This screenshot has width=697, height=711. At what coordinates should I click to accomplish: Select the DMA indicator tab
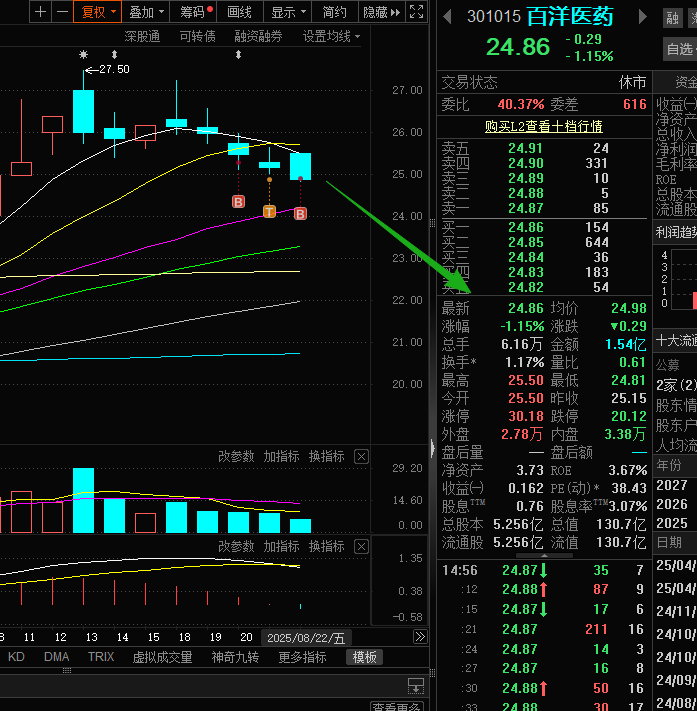(56, 657)
